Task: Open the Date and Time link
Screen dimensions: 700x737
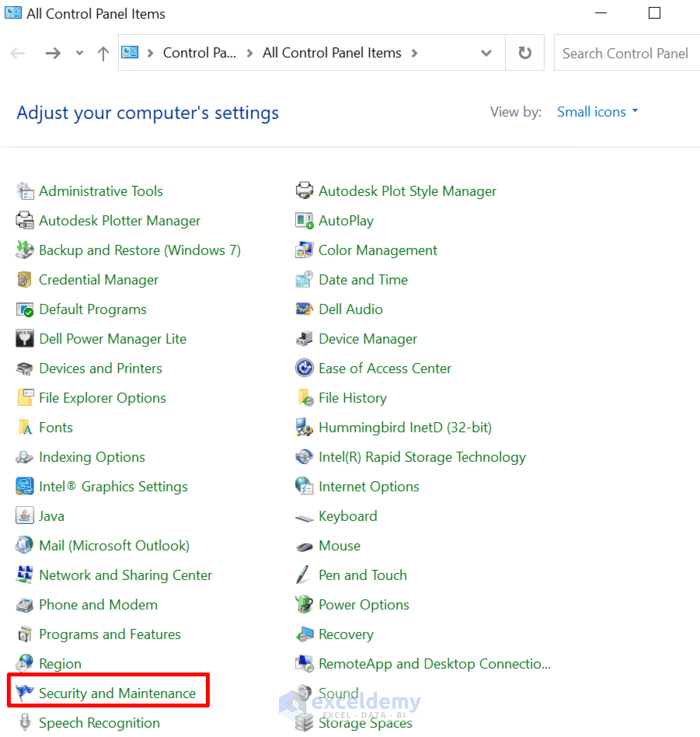Action: (x=363, y=280)
